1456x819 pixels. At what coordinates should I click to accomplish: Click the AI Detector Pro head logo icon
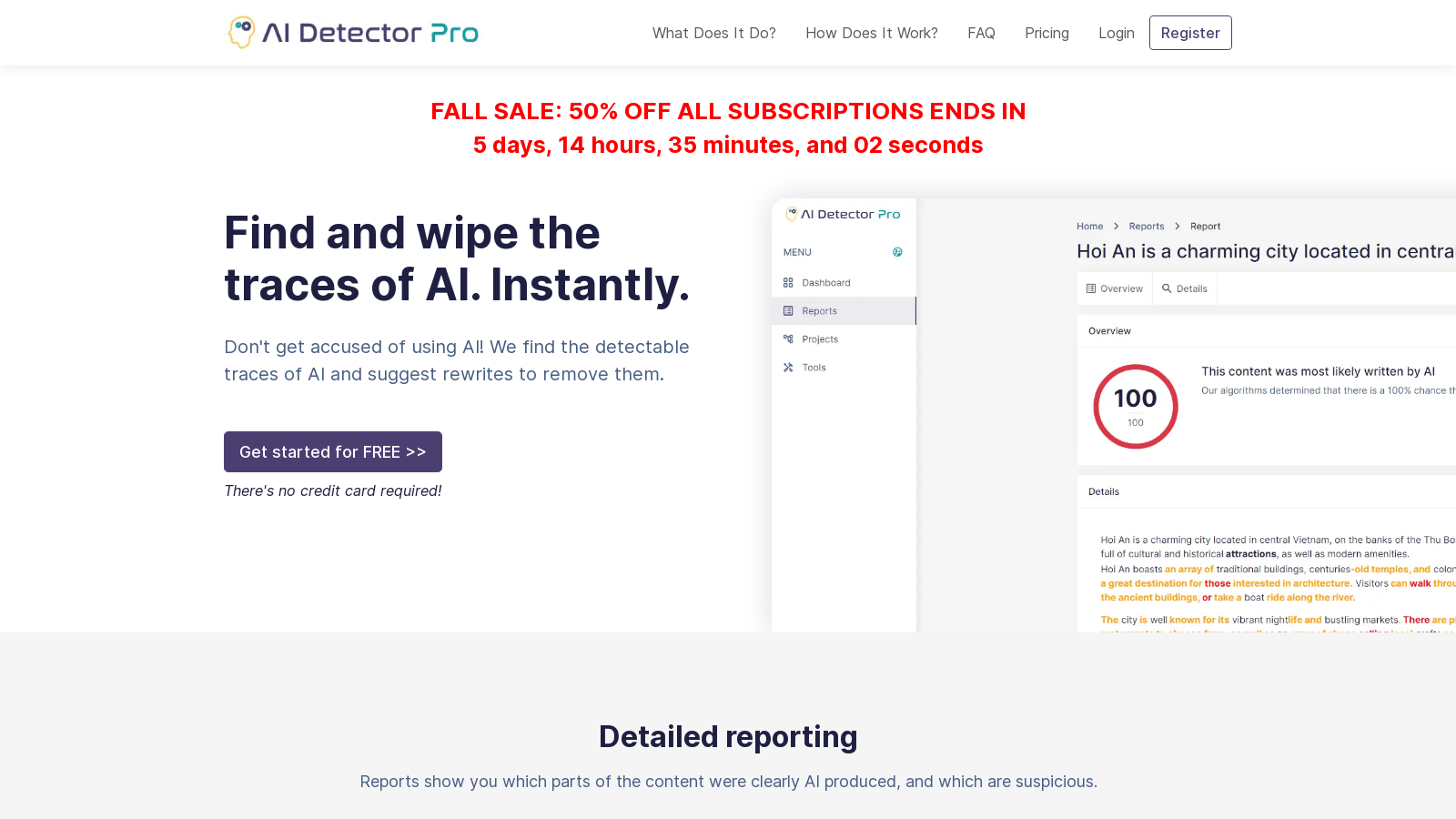(241, 33)
